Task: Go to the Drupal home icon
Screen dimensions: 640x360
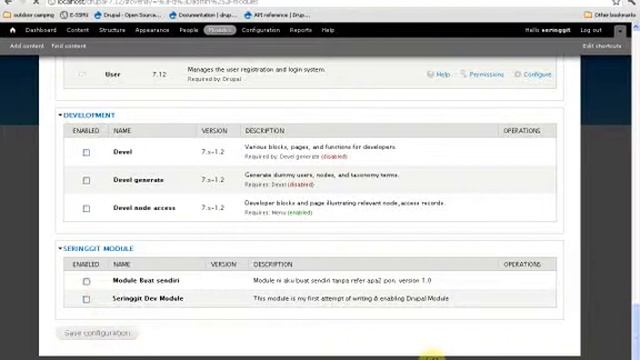Action: coord(13,30)
